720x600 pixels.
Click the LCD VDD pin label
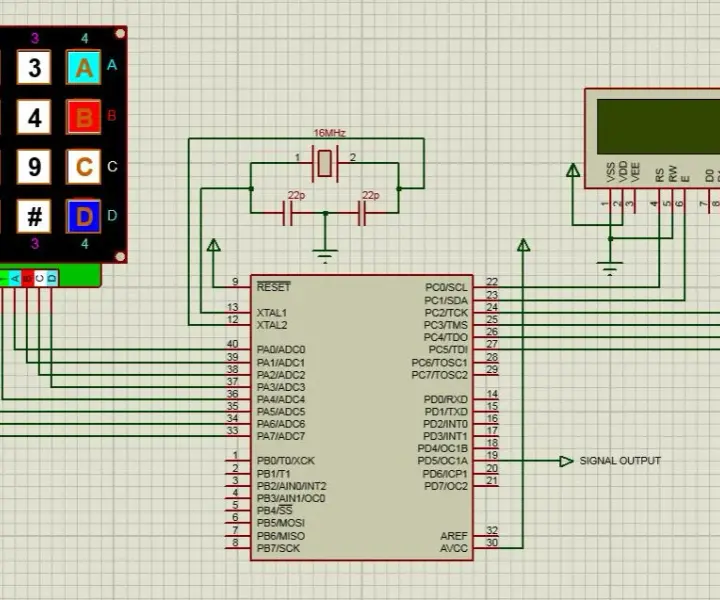click(x=623, y=171)
